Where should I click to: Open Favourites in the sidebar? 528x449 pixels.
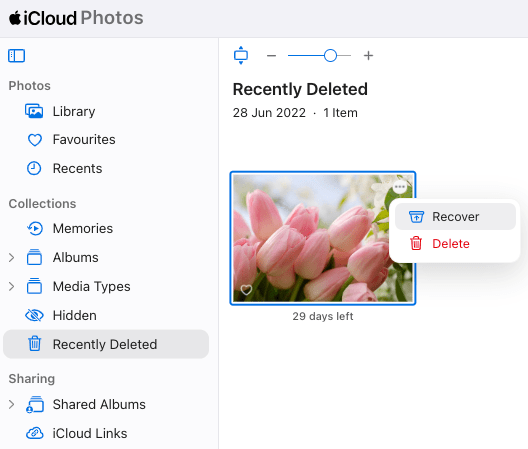106,140
